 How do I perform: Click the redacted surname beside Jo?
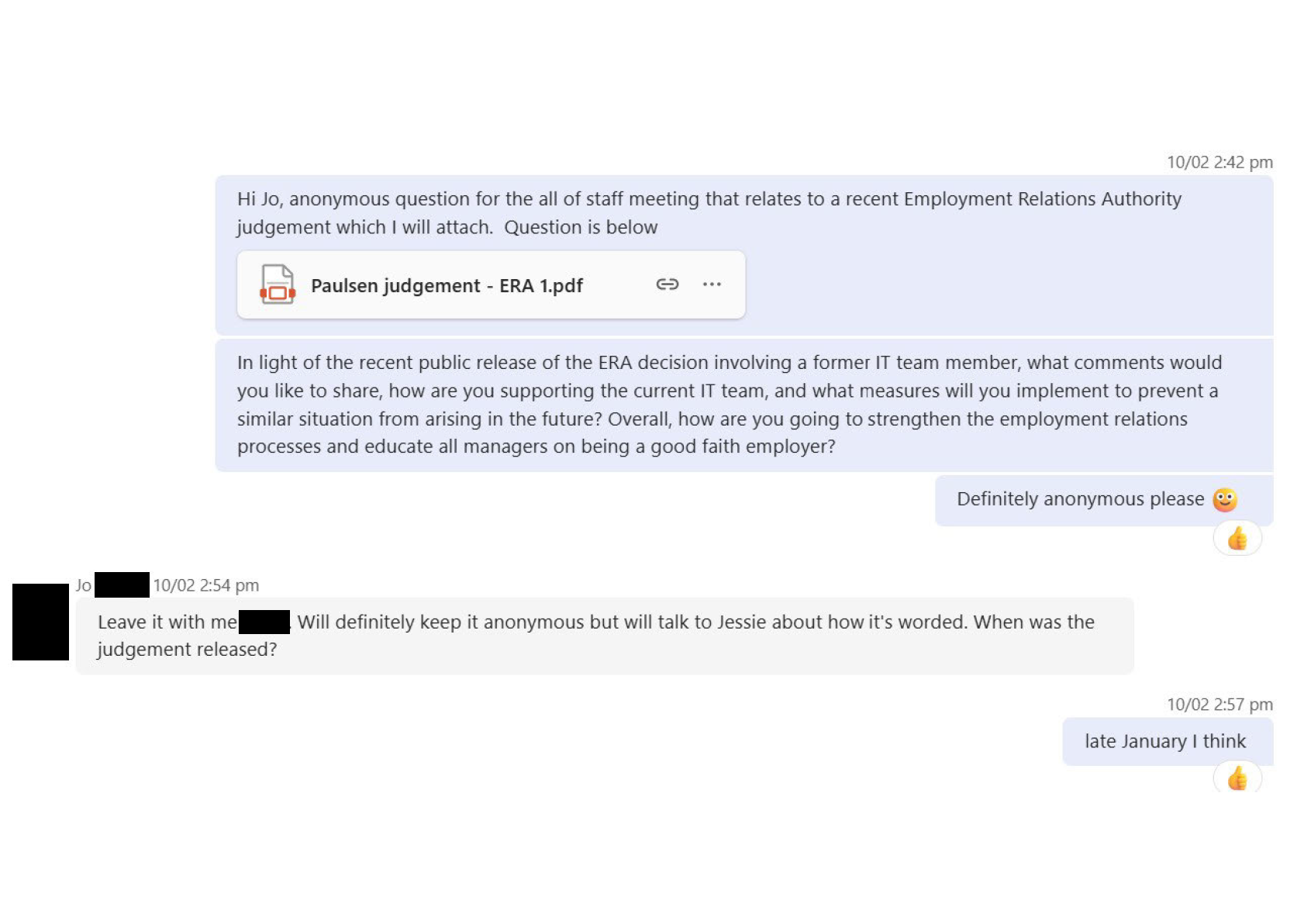(x=122, y=584)
